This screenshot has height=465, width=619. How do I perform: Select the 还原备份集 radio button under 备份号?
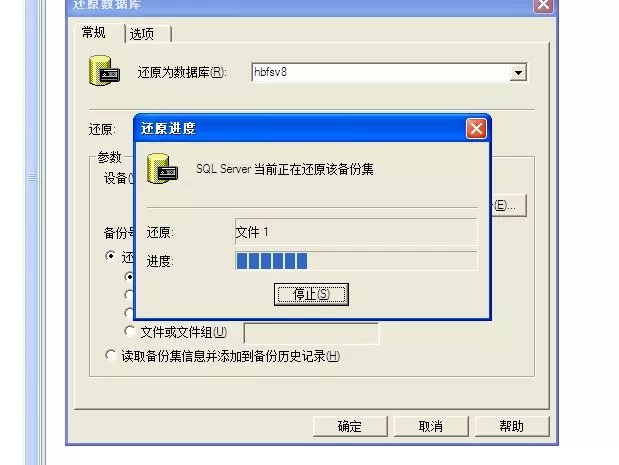point(111,256)
